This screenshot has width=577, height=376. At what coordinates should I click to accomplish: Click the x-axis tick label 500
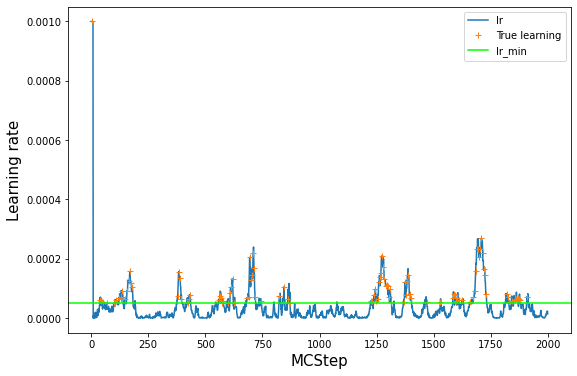click(x=205, y=344)
